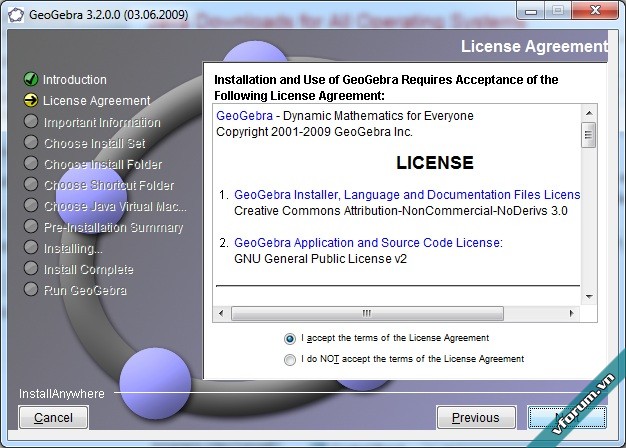Viewport: 626px width, 448px height.
Task: Select 'I do NOT accept the terms' radio button
Action: click(290, 360)
